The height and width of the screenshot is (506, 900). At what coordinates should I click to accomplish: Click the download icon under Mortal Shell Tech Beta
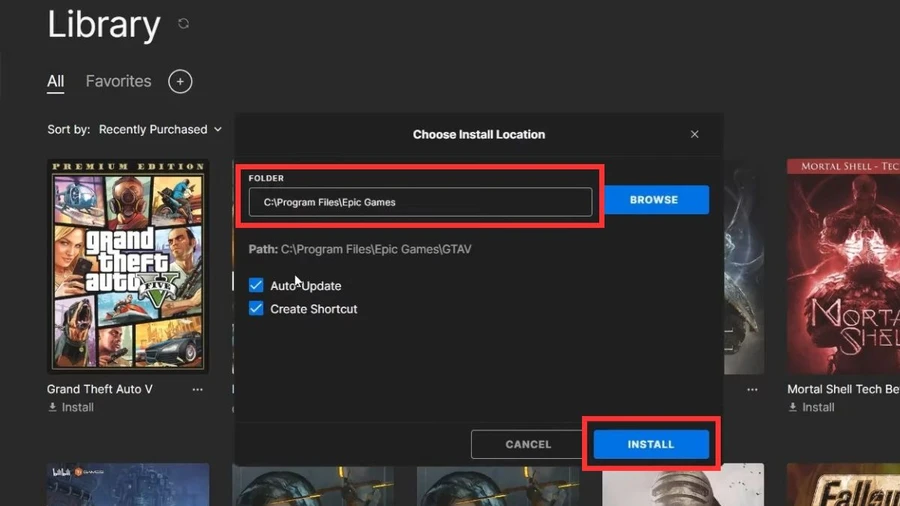click(793, 407)
